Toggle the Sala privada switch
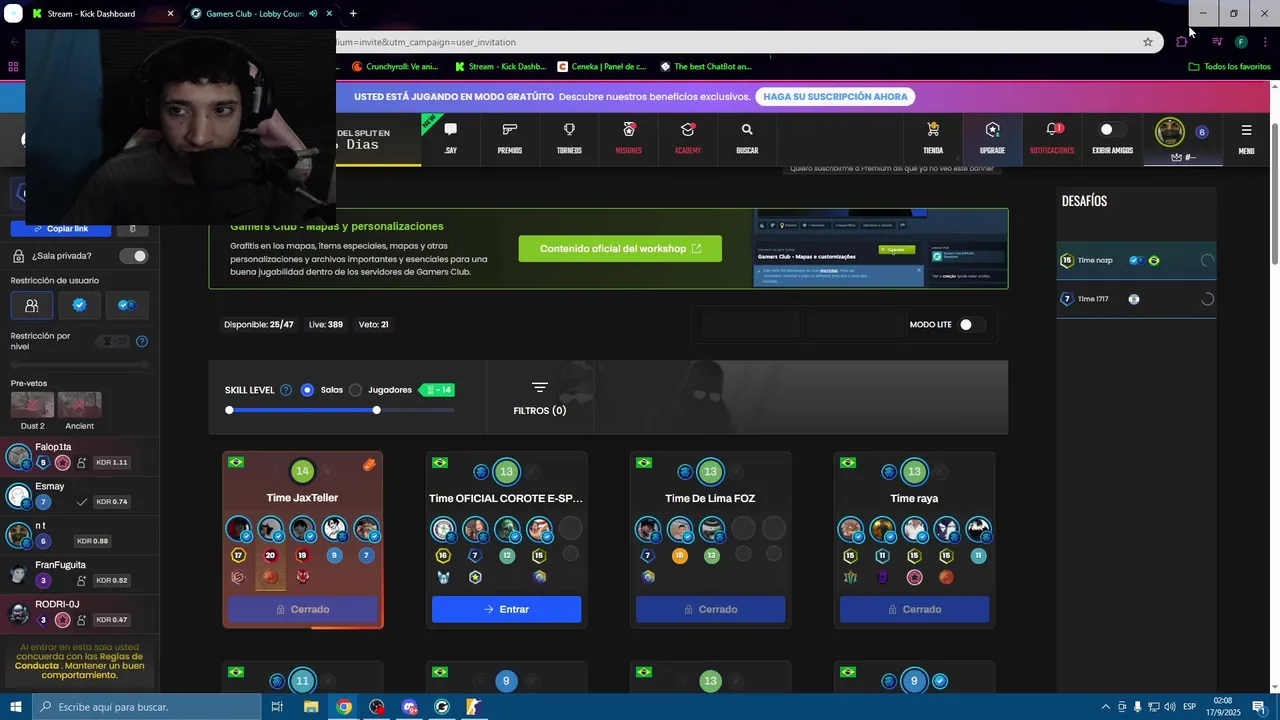The image size is (1280, 720). click(x=134, y=256)
